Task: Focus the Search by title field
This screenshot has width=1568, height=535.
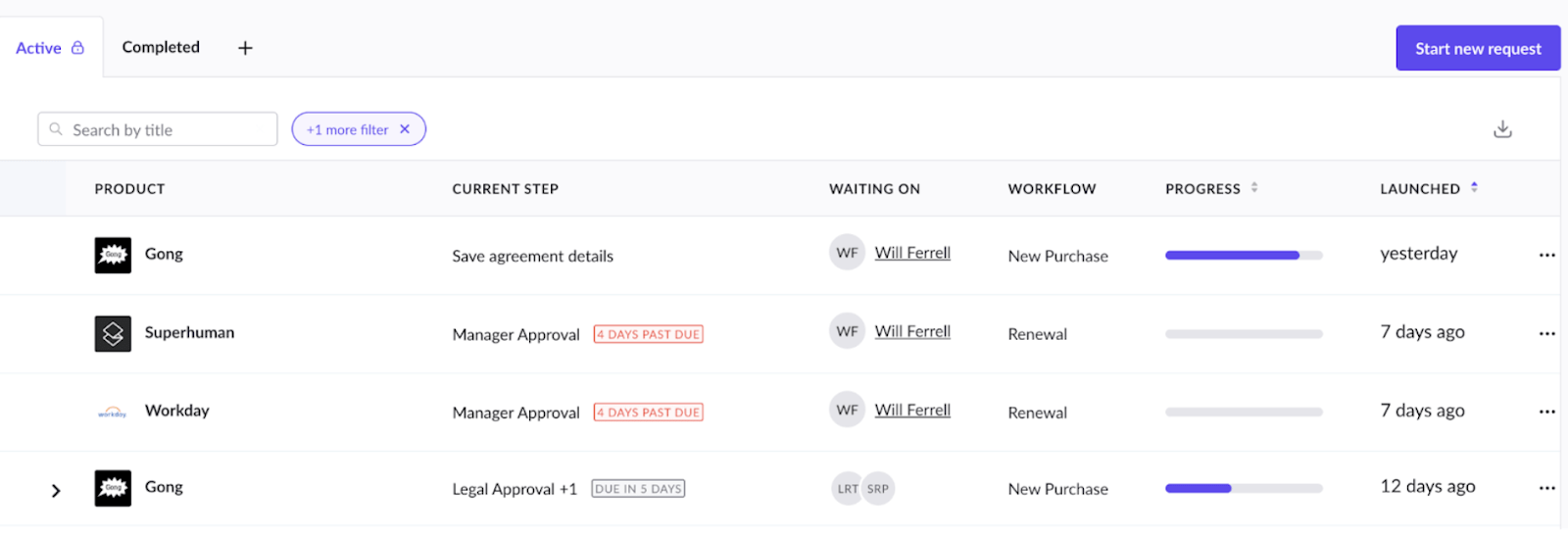Action: coord(158,129)
